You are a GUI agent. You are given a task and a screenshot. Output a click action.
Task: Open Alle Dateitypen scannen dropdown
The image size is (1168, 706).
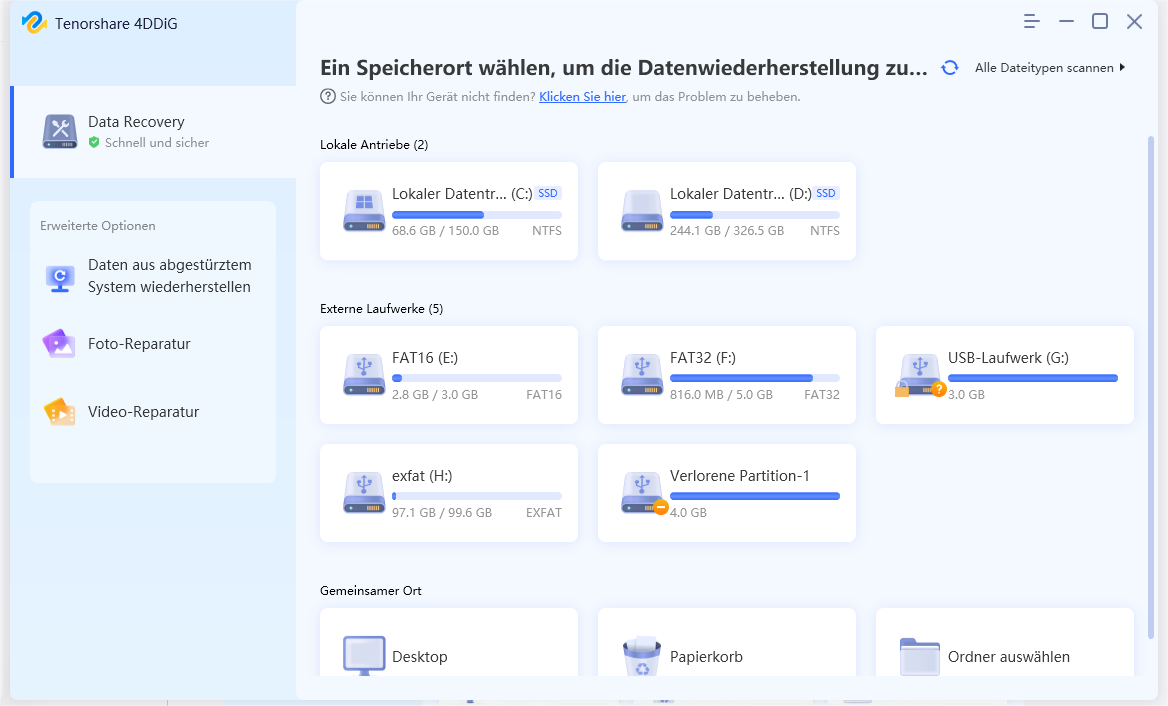coord(1050,68)
